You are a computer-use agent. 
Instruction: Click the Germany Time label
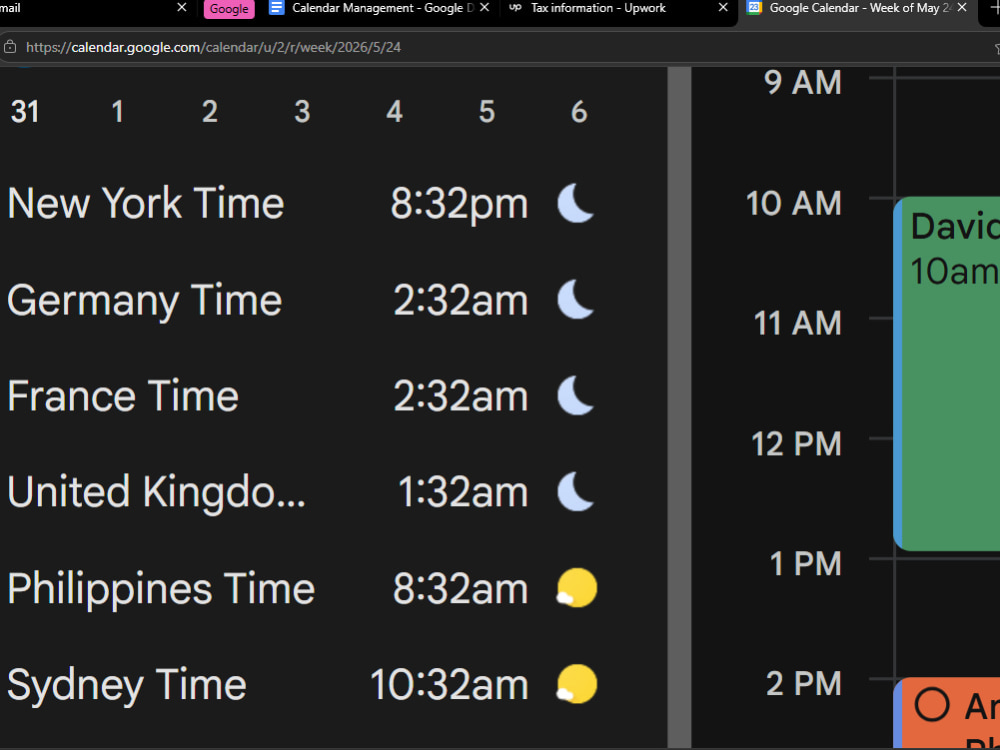click(x=144, y=300)
